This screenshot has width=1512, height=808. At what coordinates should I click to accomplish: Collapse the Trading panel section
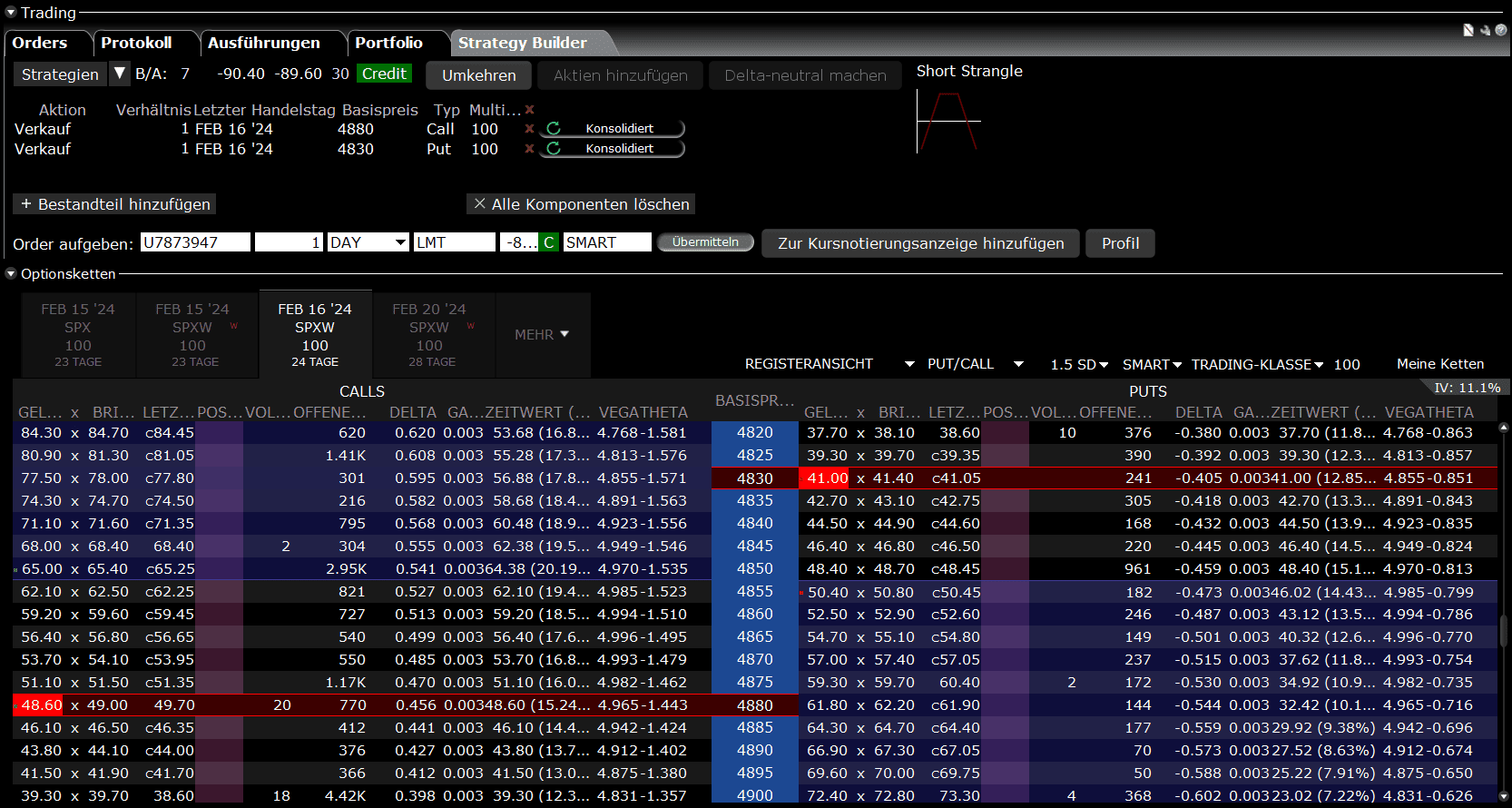coord(11,13)
